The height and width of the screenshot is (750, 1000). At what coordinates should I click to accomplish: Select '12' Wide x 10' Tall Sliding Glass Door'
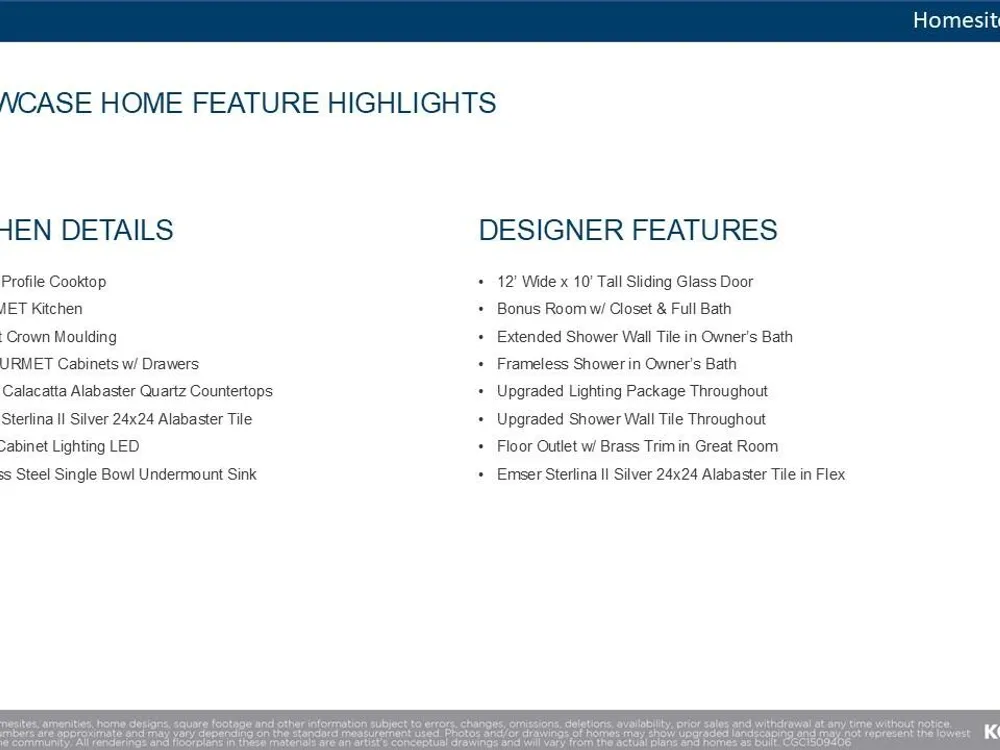click(x=625, y=282)
